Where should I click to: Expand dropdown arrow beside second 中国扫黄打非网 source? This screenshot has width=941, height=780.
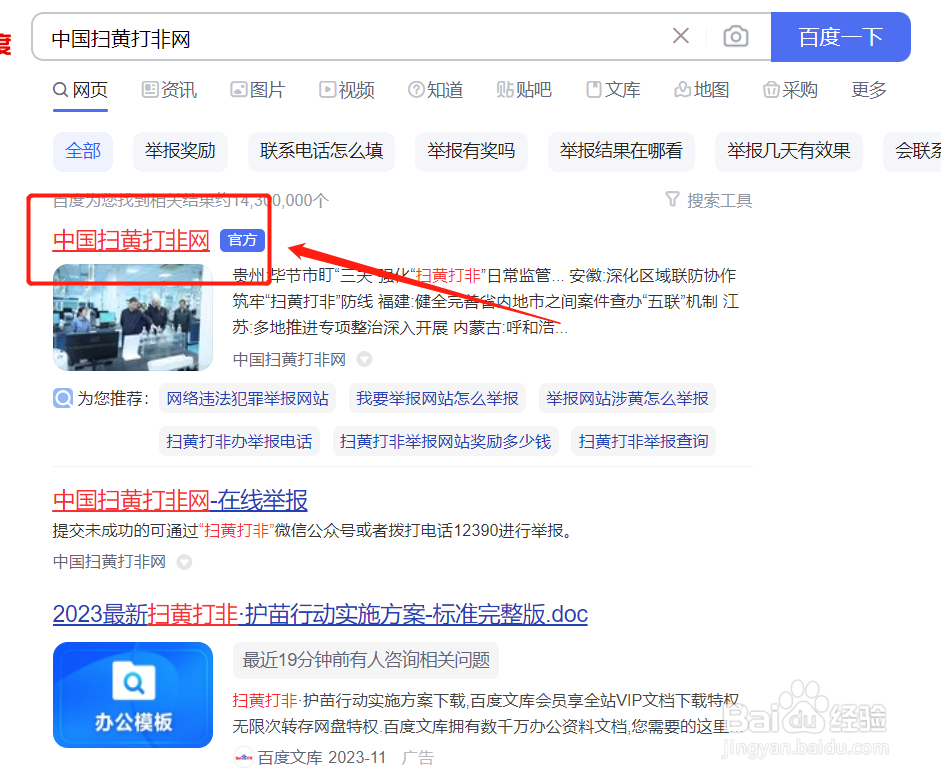[x=184, y=562]
